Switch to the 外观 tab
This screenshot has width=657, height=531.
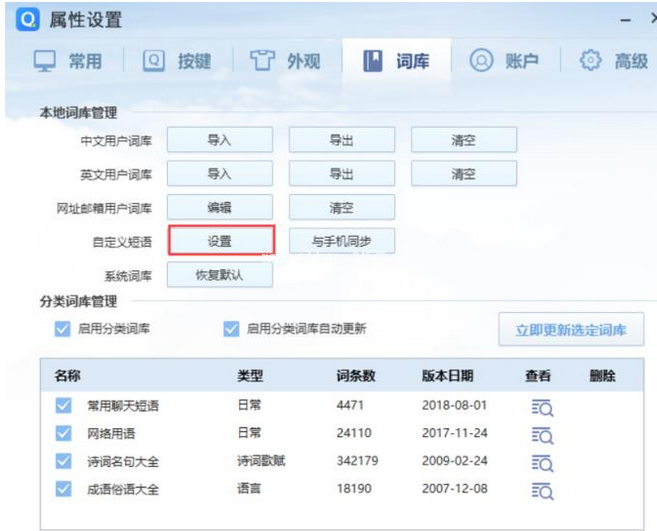click(x=286, y=61)
